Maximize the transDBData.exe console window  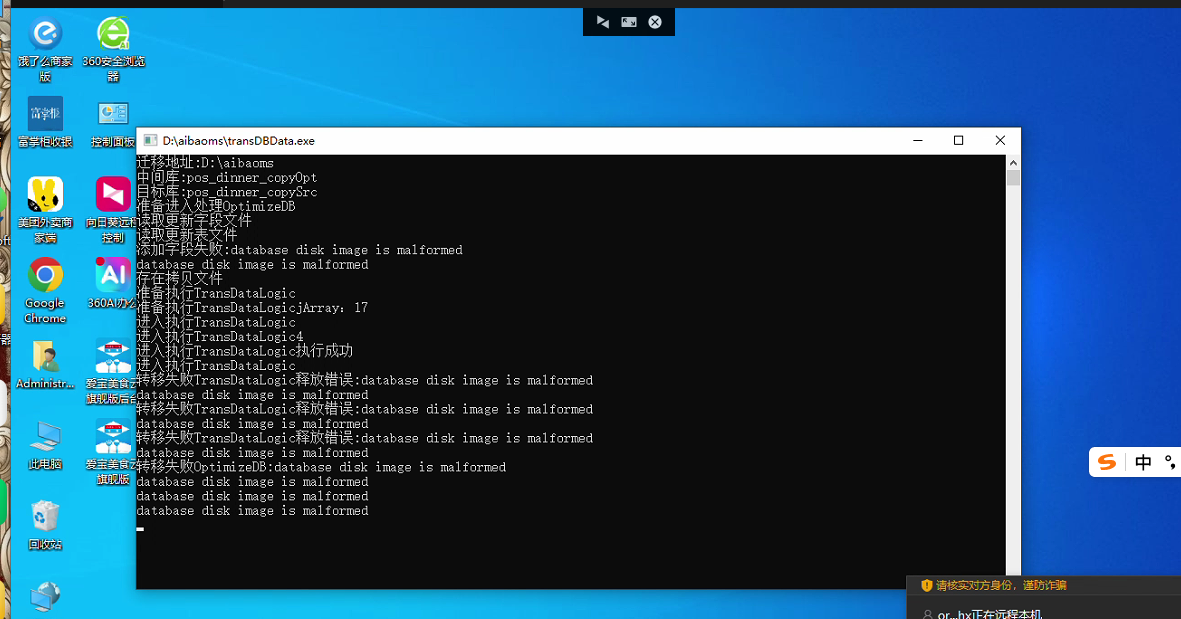coord(958,141)
